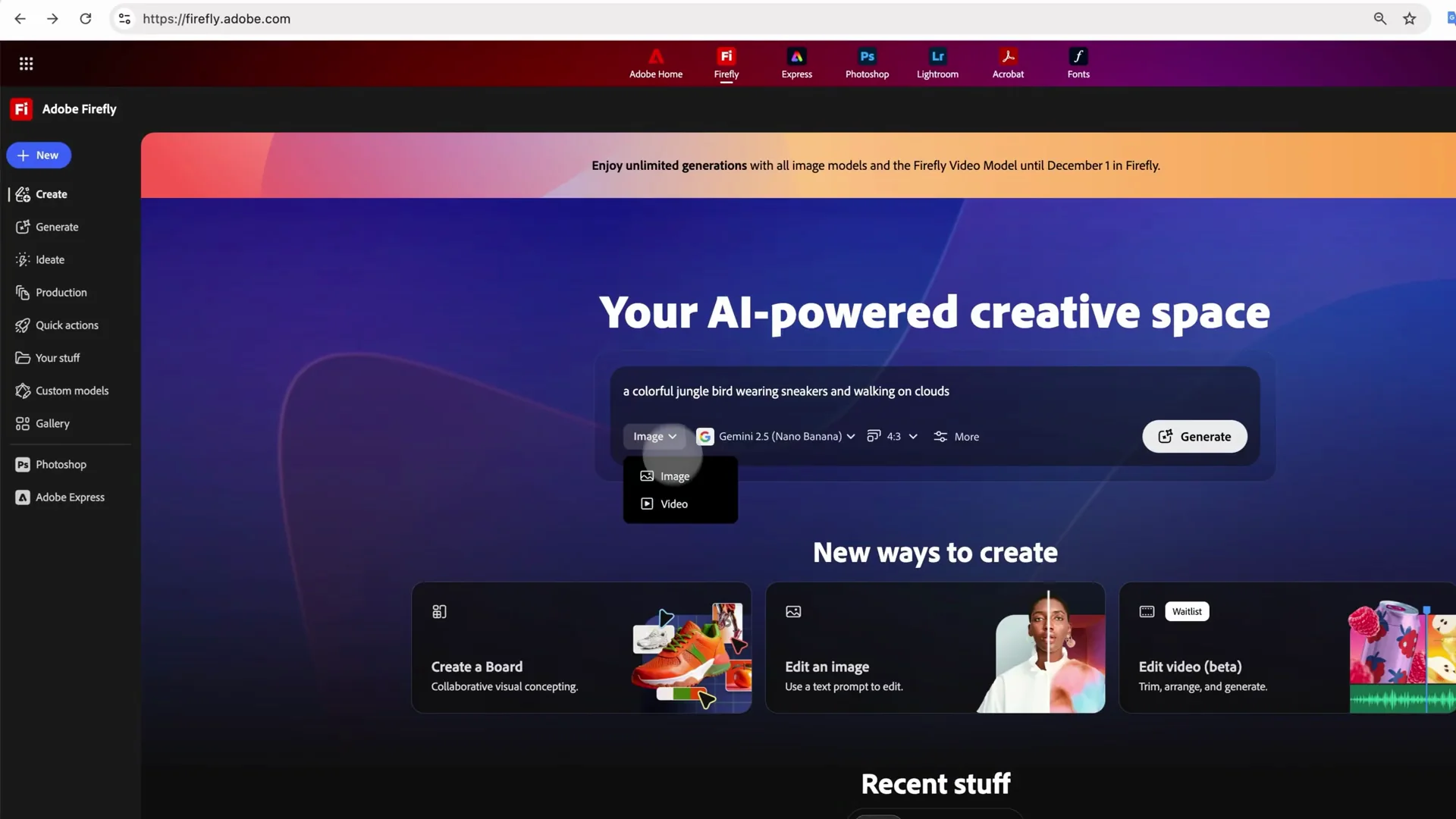Navigate to Ideate in the sidebar
This screenshot has width=1456, height=819.
pos(49,259)
